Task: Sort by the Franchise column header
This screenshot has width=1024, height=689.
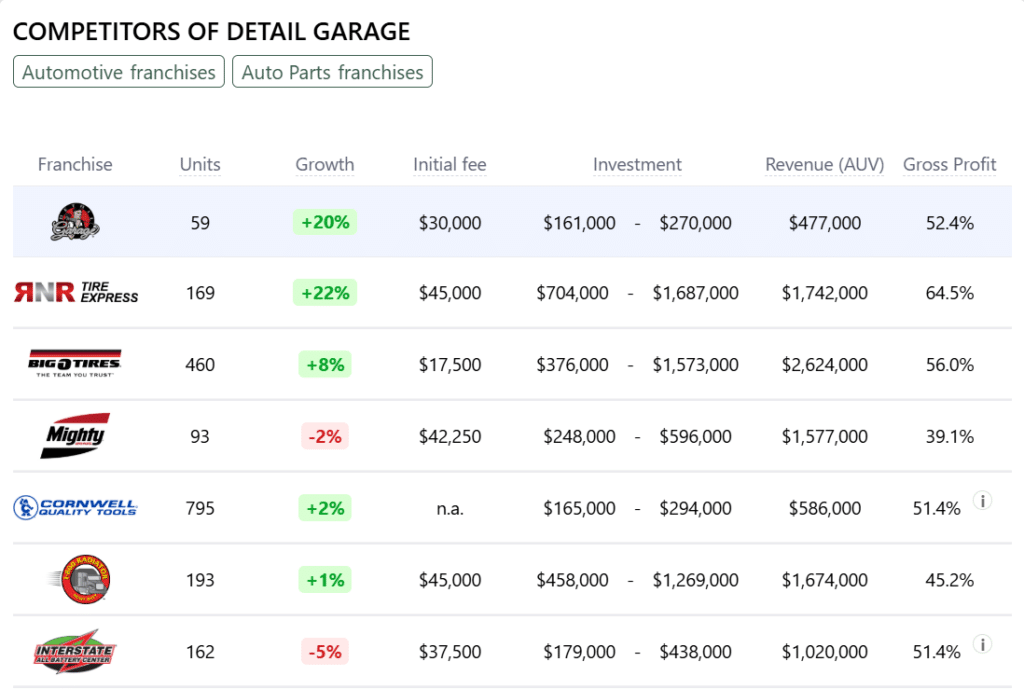Action: (x=75, y=165)
